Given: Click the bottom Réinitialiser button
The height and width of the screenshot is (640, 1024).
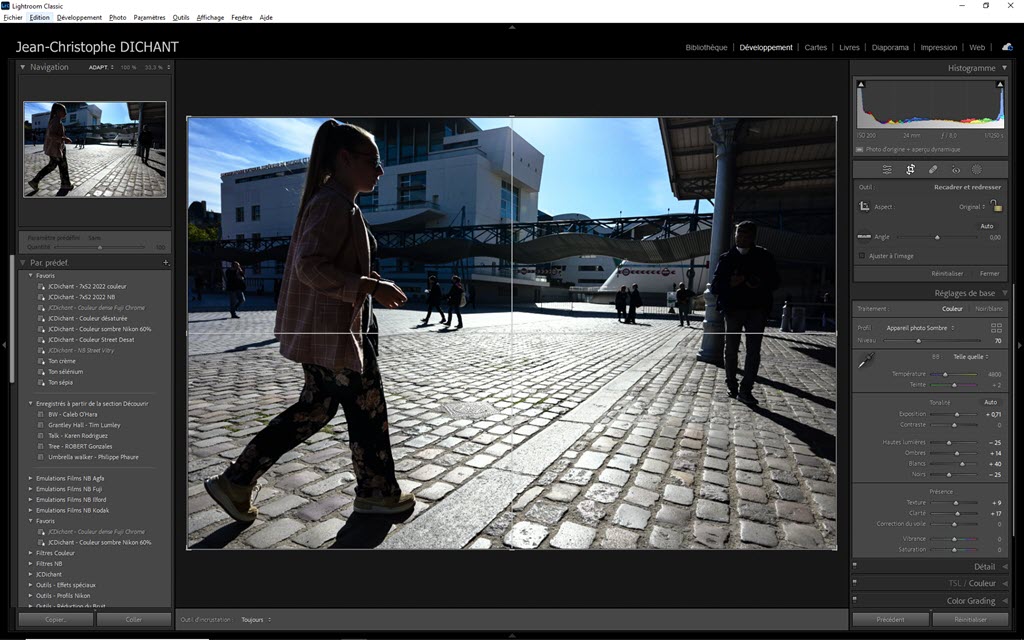Looking at the screenshot, I should [970, 620].
